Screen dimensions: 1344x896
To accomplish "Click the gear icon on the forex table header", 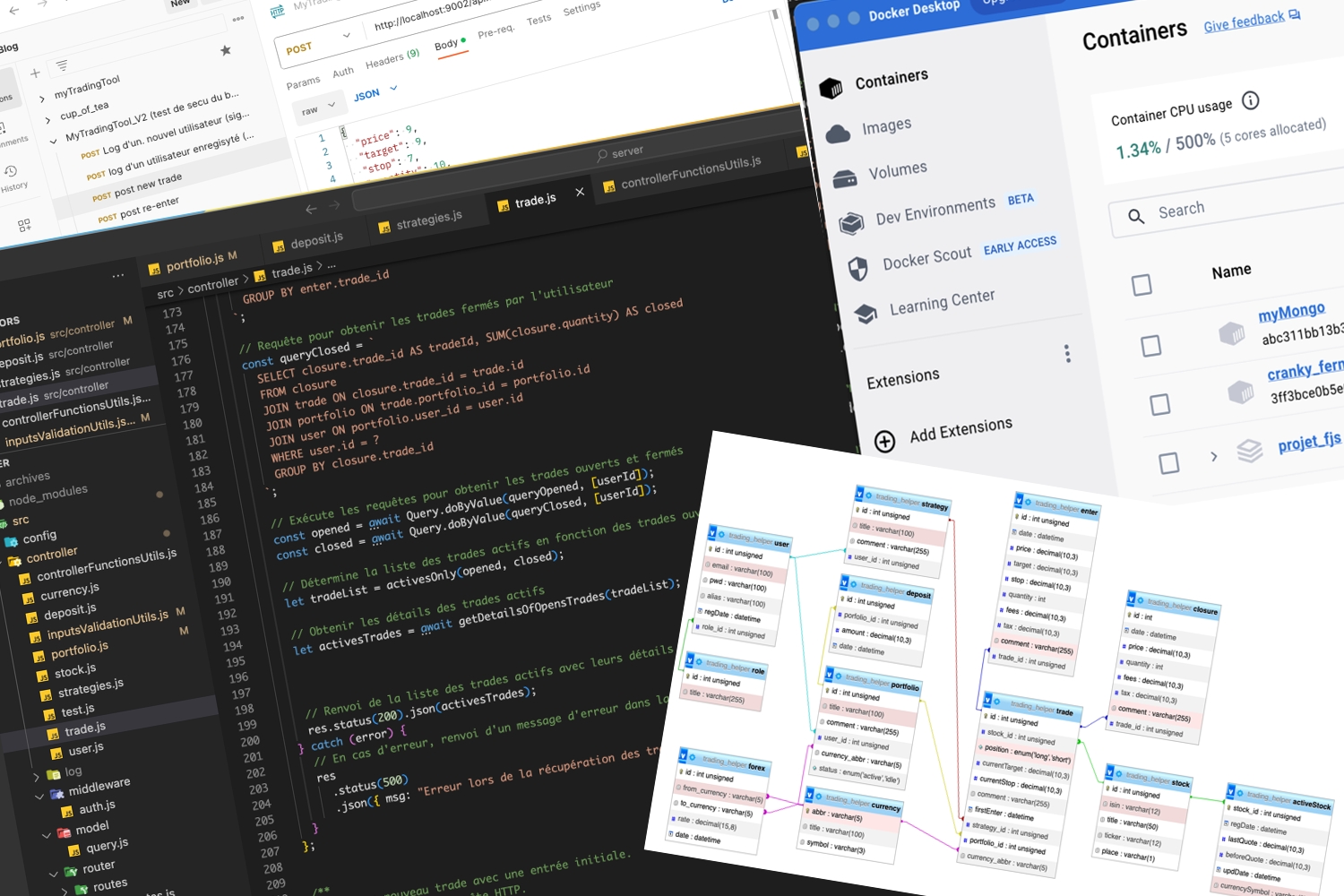I will pos(693,757).
